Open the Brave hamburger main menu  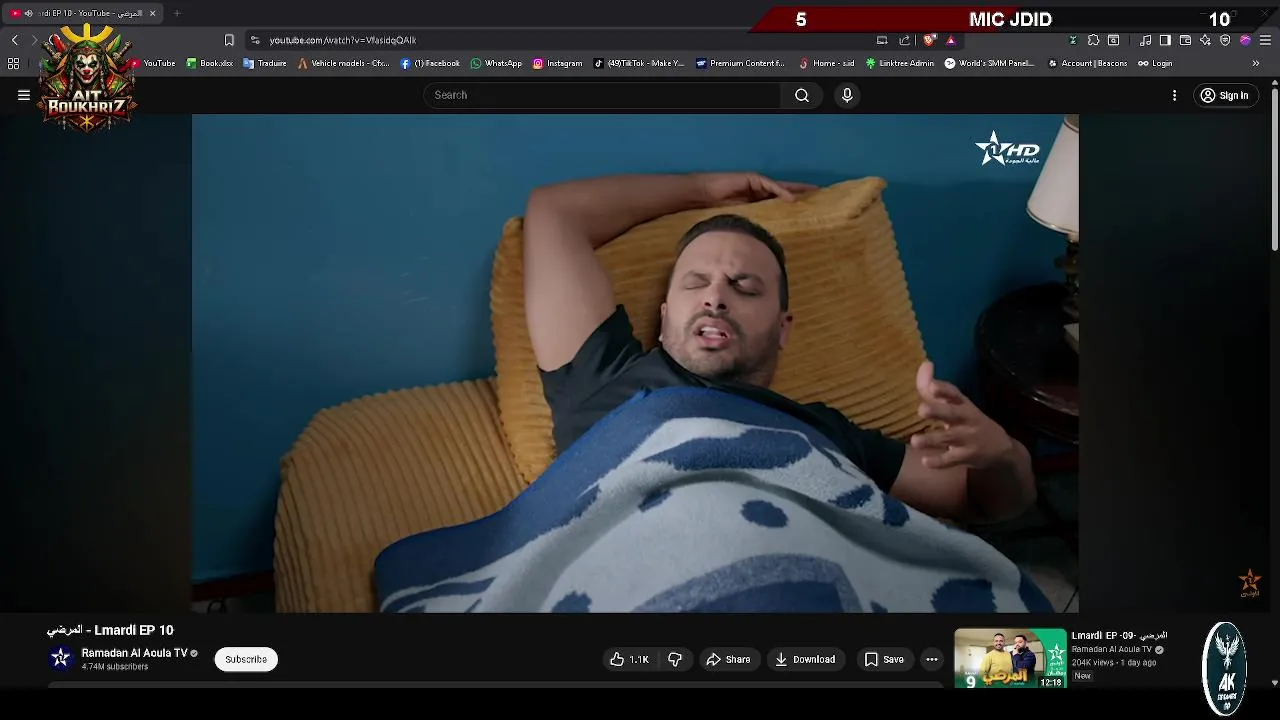point(1265,40)
